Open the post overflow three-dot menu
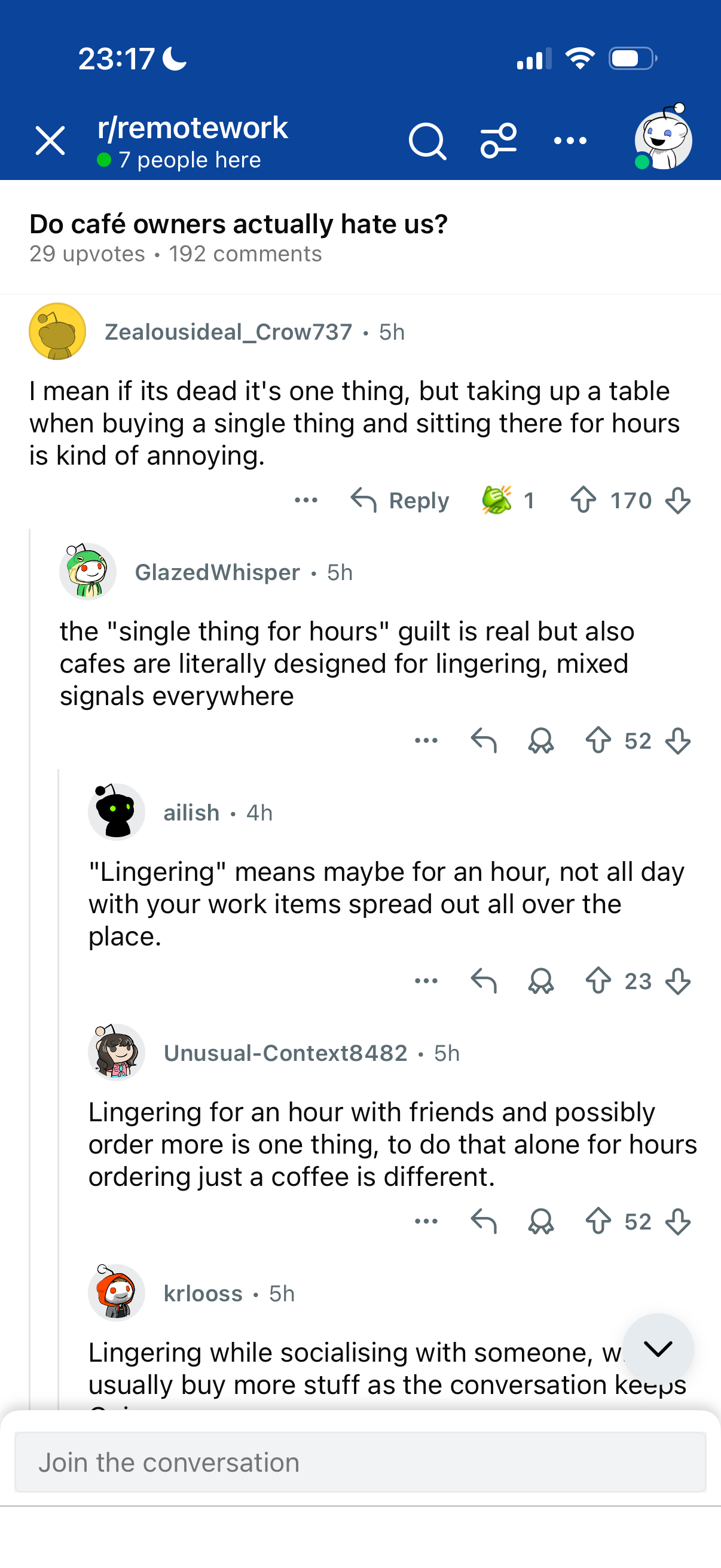721x1568 pixels. coord(570,140)
